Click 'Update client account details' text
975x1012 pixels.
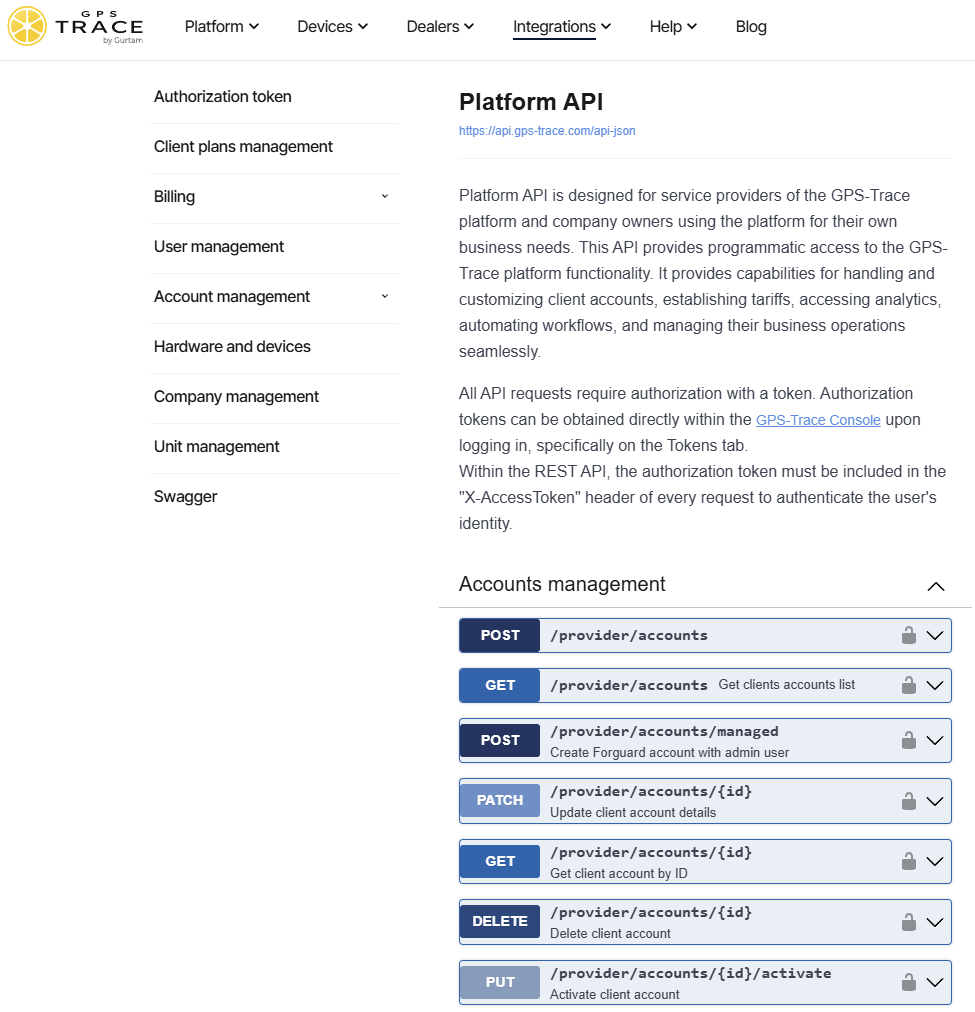click(633, 813)
